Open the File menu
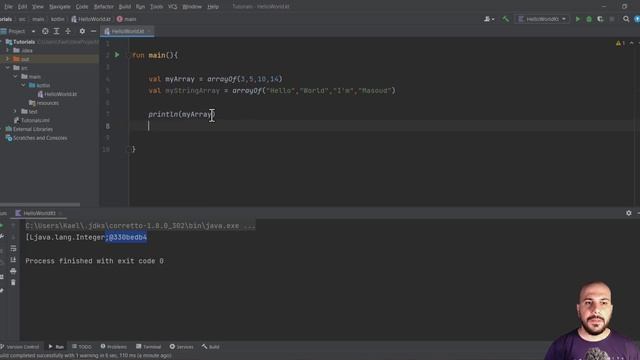The image size is (640, 360). 8,7
